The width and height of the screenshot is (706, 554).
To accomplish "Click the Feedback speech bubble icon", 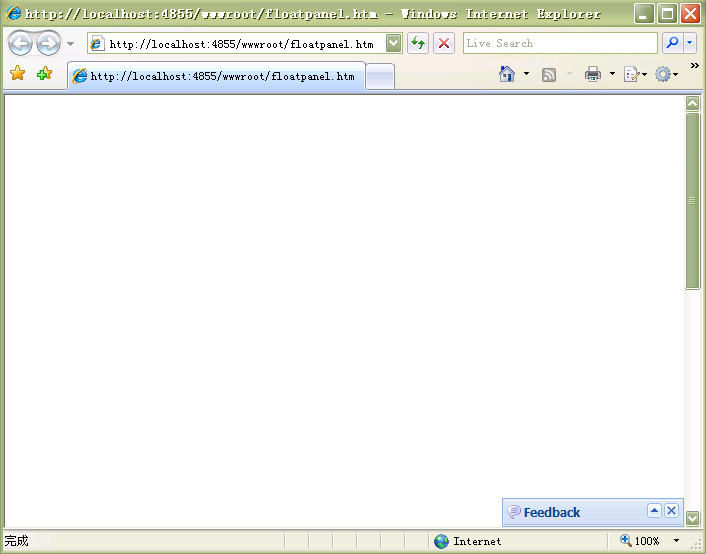I will [514, 512].
